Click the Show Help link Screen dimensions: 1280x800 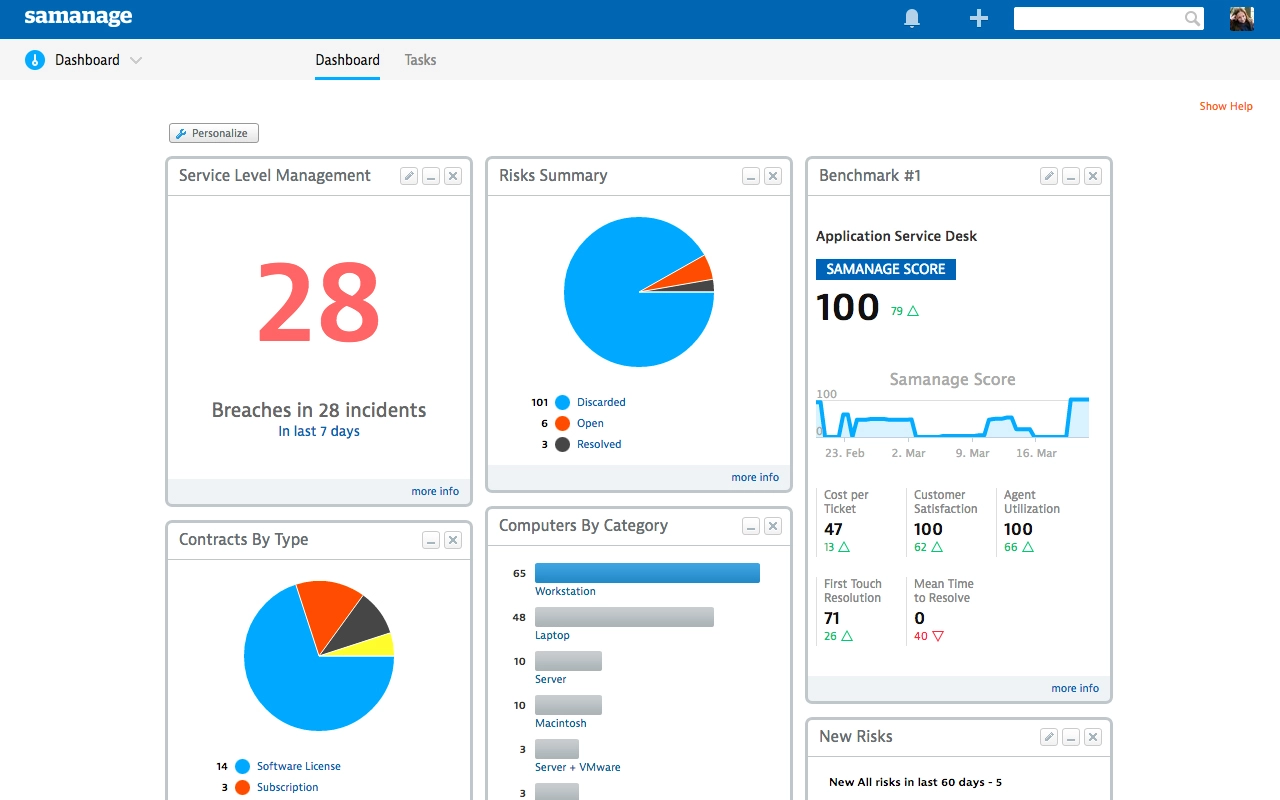coord(1226,106)
